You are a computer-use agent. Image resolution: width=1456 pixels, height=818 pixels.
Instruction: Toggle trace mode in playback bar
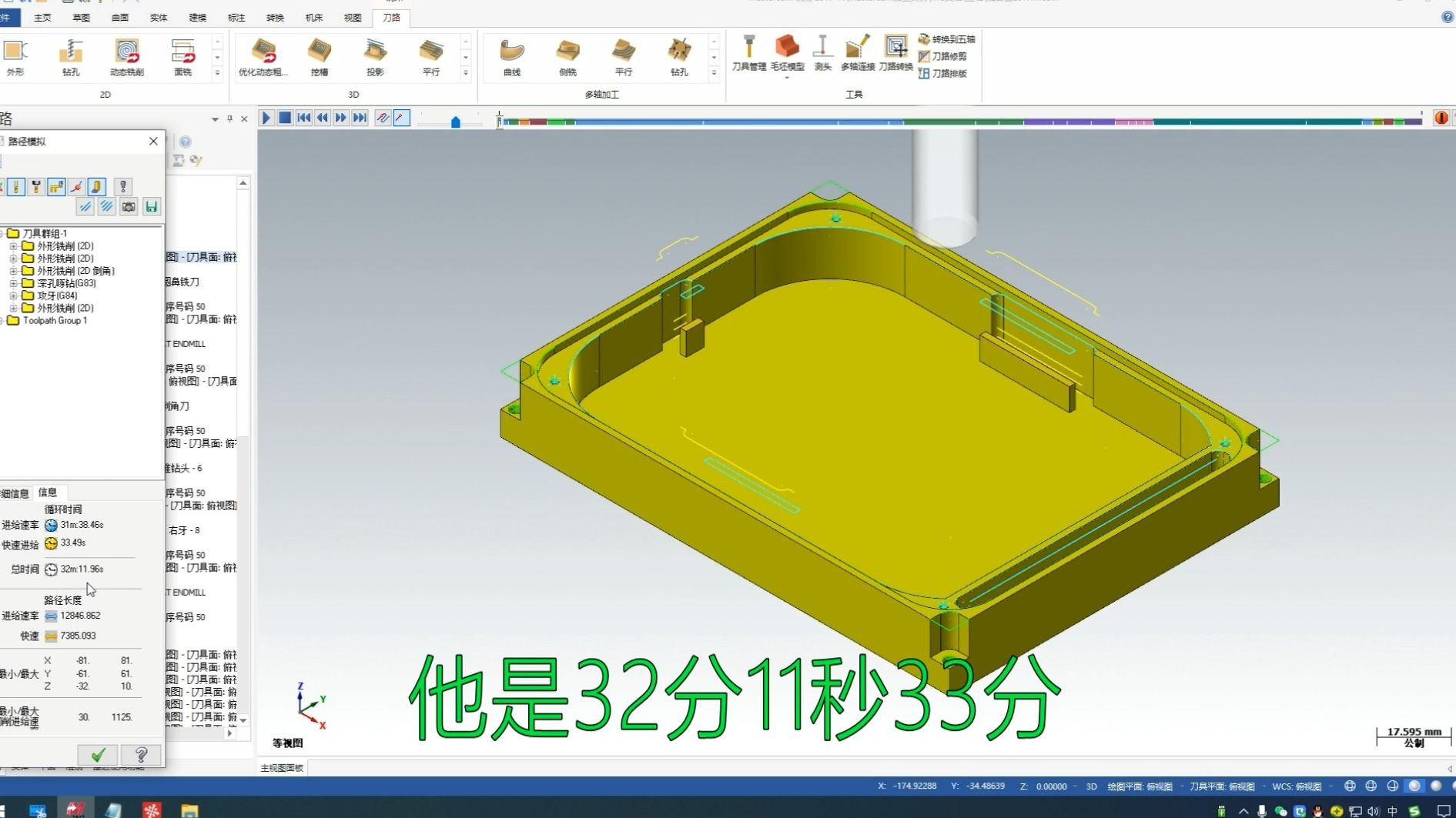click(x=383, y=118)
